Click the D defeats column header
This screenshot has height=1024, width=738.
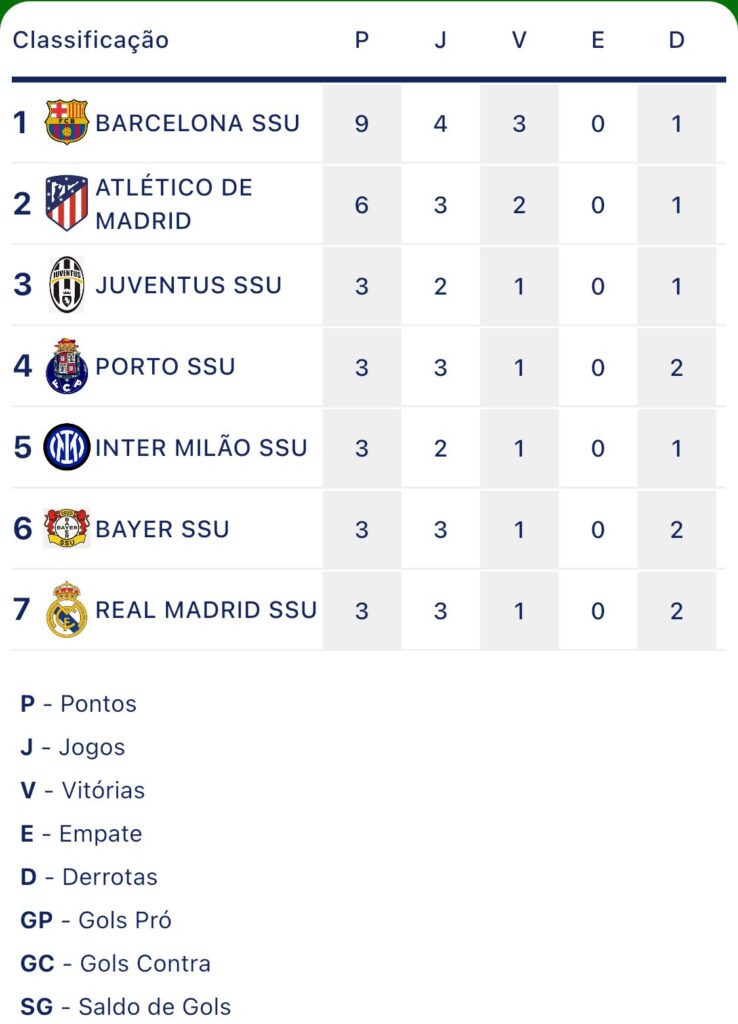(x=677, y=40)
